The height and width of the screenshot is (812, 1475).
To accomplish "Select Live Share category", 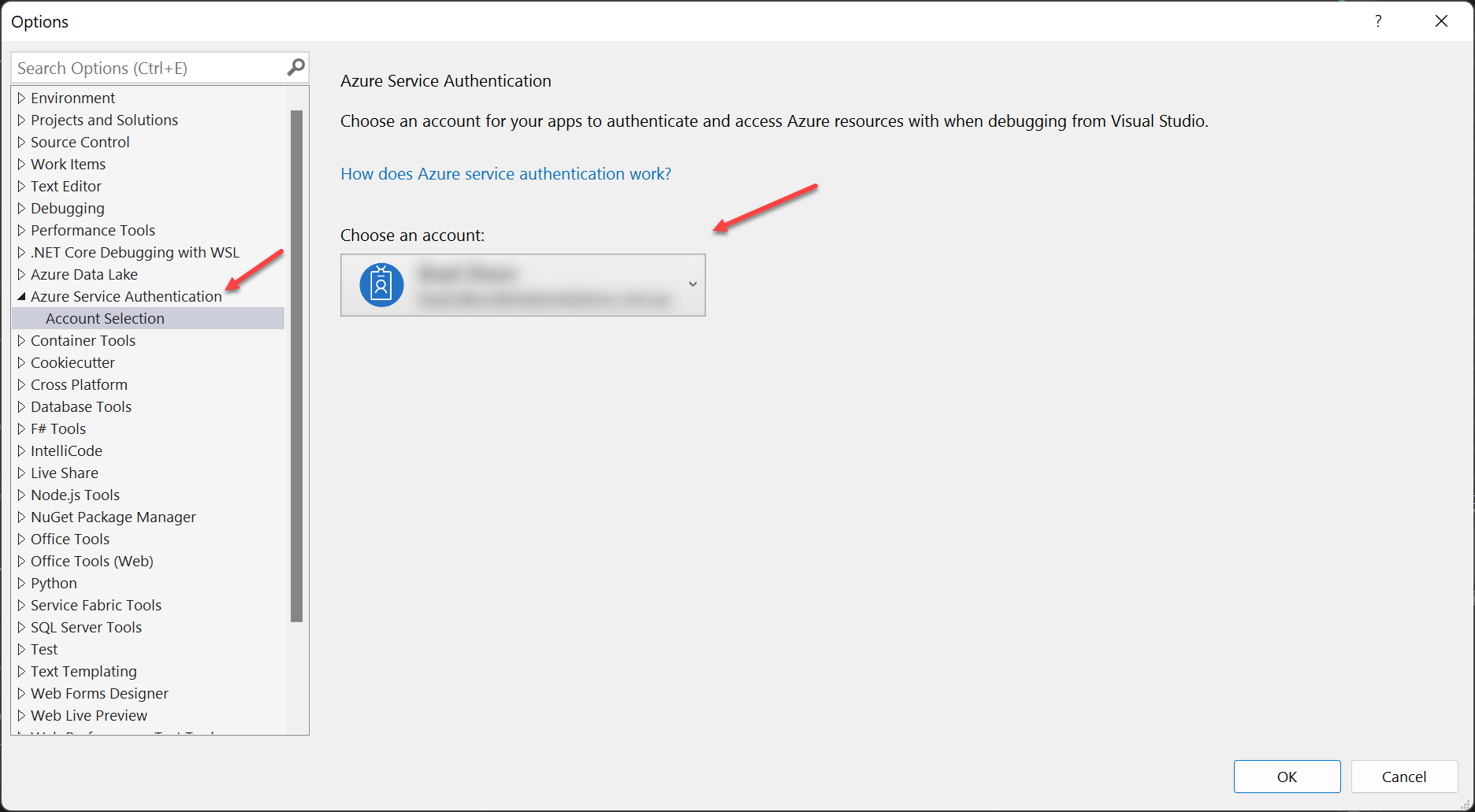I will tap(65, 473).
